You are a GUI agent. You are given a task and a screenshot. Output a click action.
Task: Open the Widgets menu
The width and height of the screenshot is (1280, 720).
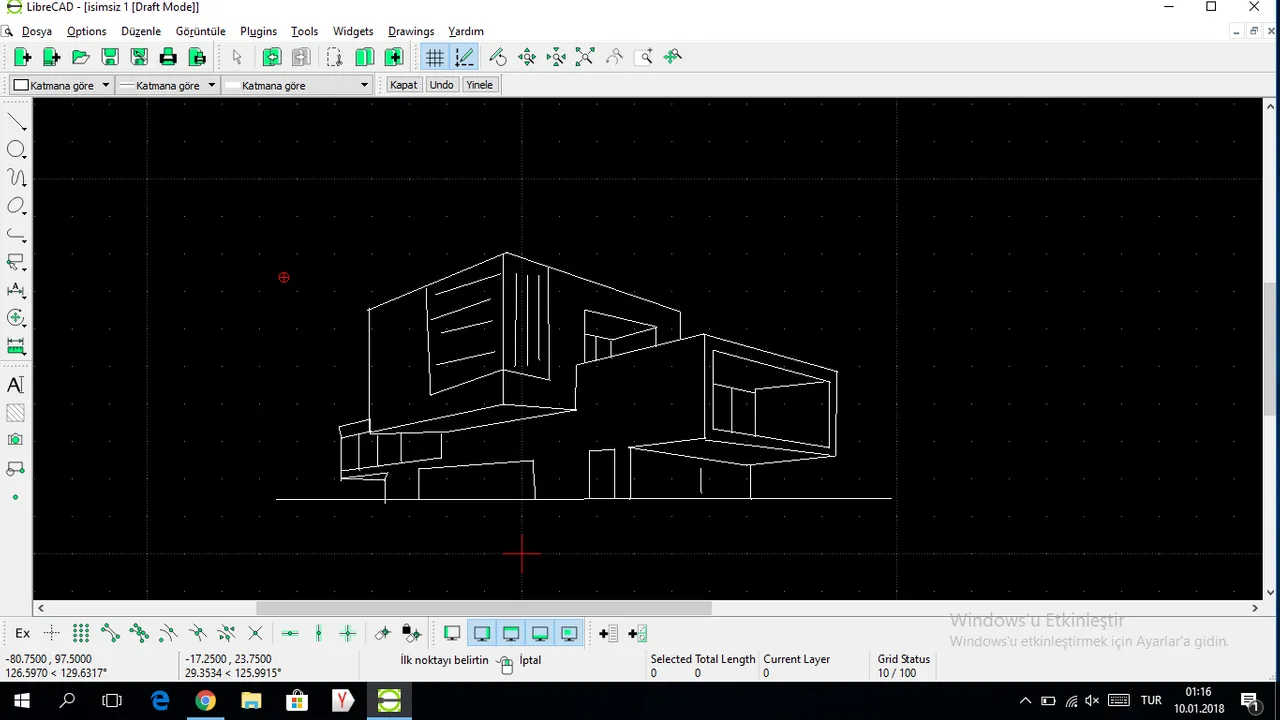(353, 31)
